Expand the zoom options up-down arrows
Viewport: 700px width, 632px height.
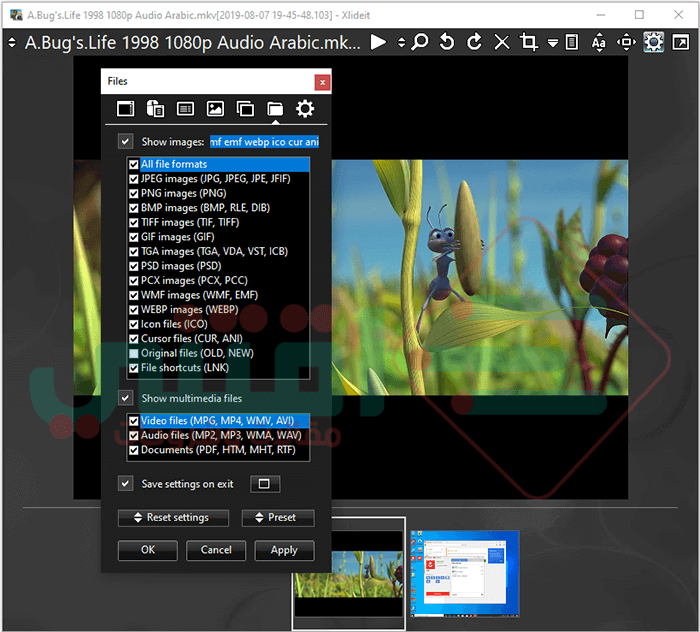(x=401, y=43)
